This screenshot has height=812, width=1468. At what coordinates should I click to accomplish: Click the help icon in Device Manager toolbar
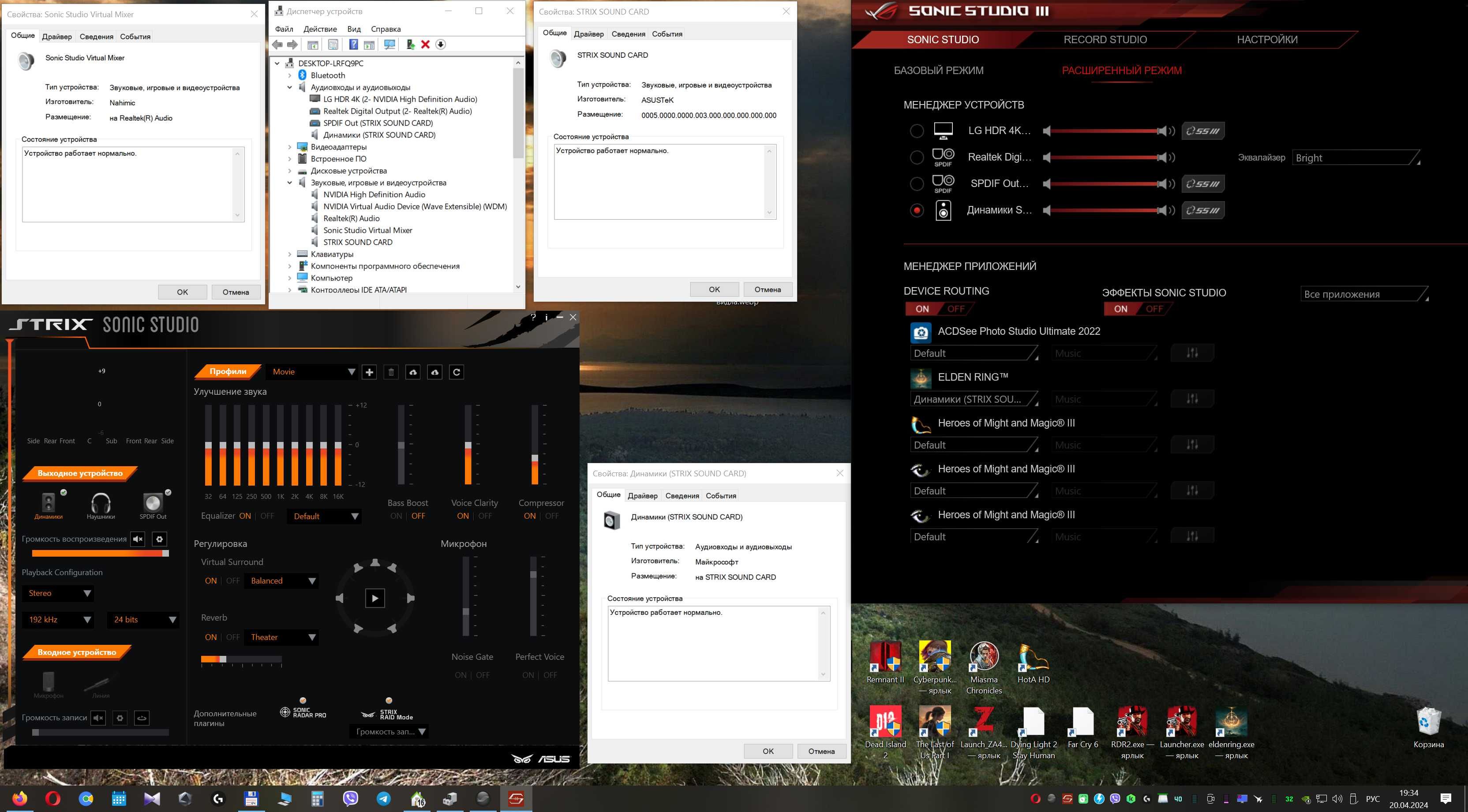pos(353,45)
